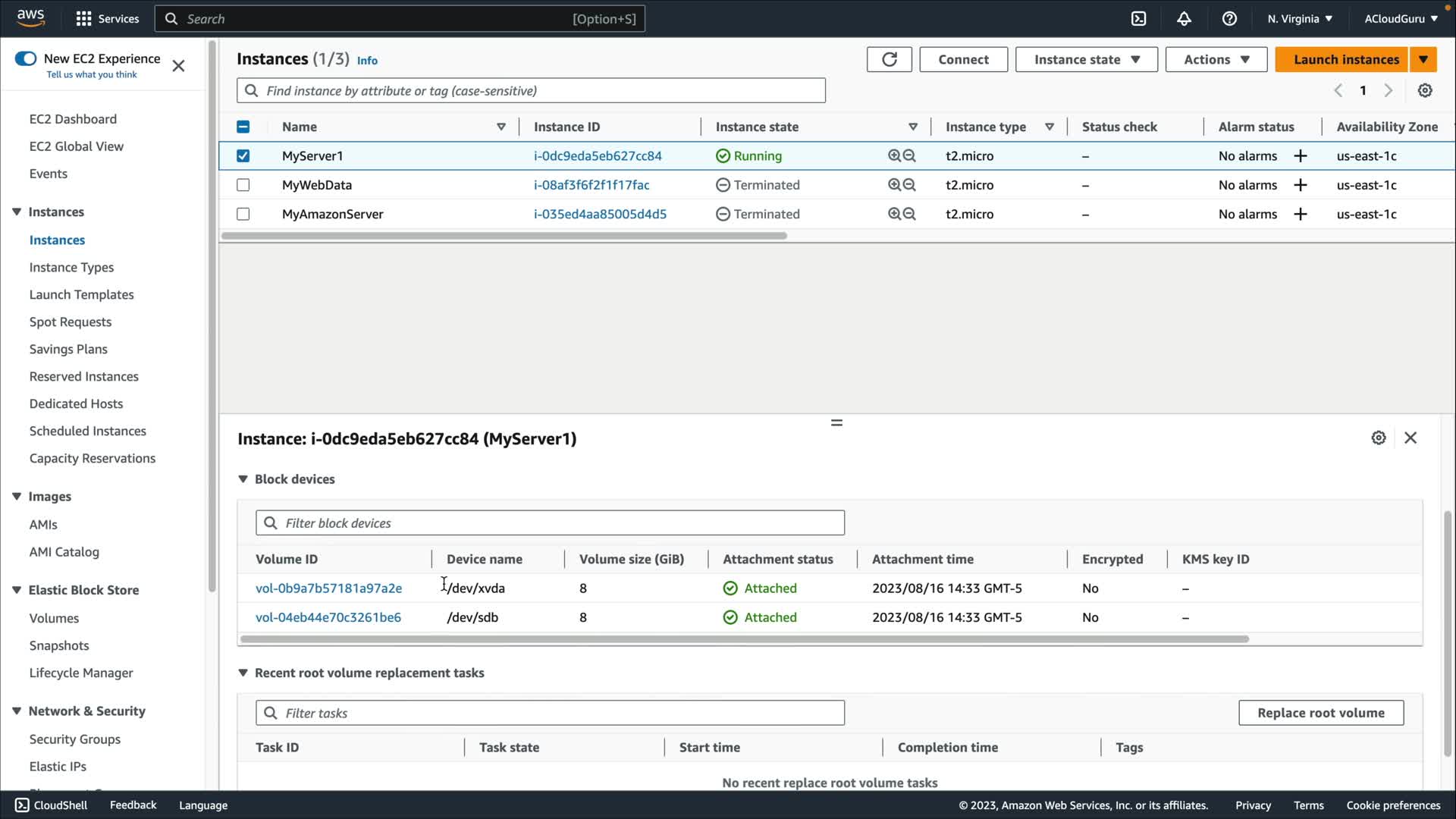1456x819 pixels.
Task: Toggle New EC2 Experience switch
Action: pos(26,58)
